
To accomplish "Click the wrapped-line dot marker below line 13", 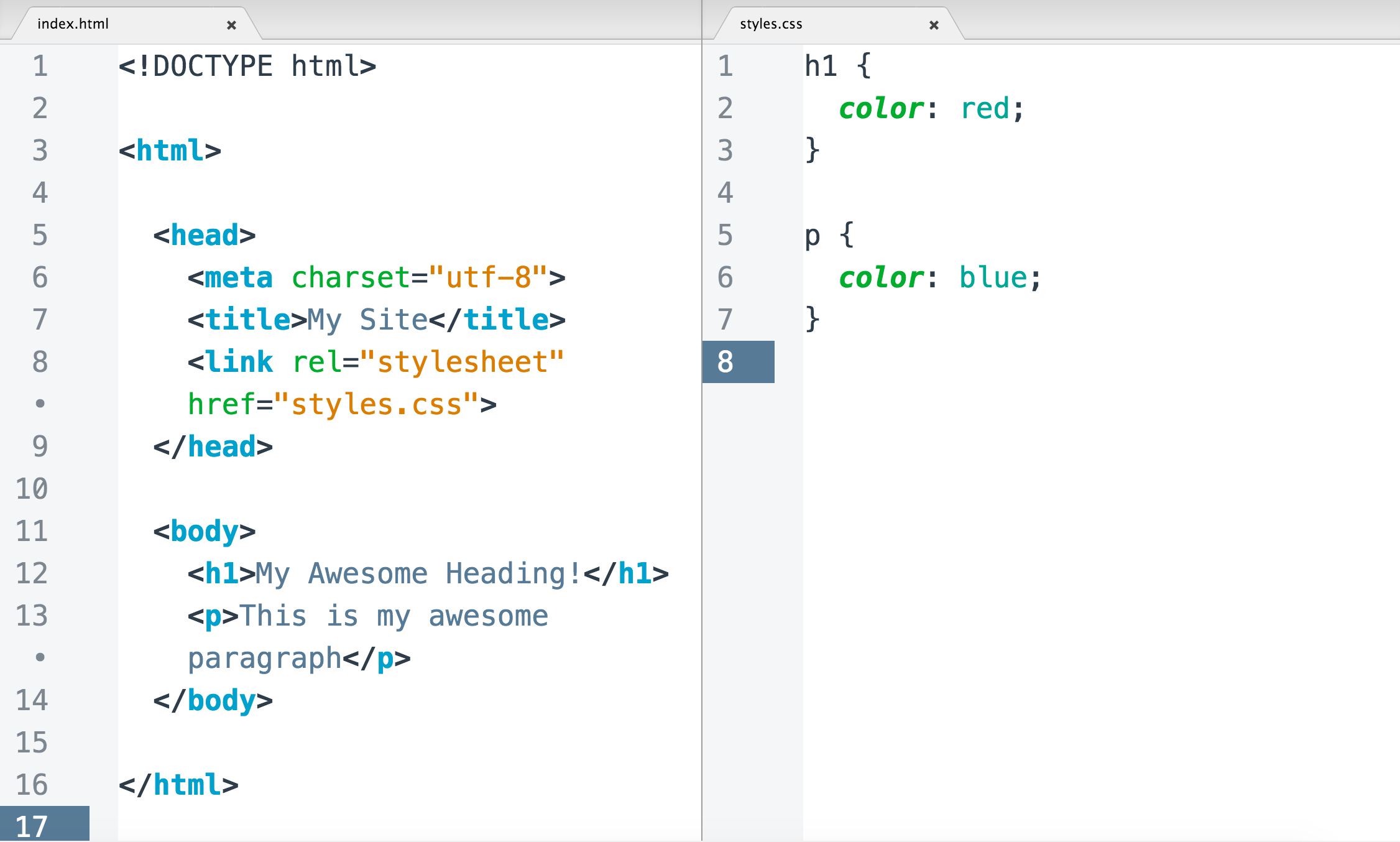I will [x=40, y=658].
